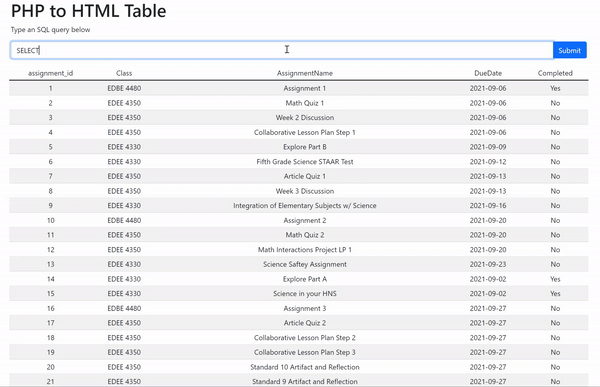Screen dimensions: 600x387
Task: Click the DueDate column header
Action: pos(488,73)
